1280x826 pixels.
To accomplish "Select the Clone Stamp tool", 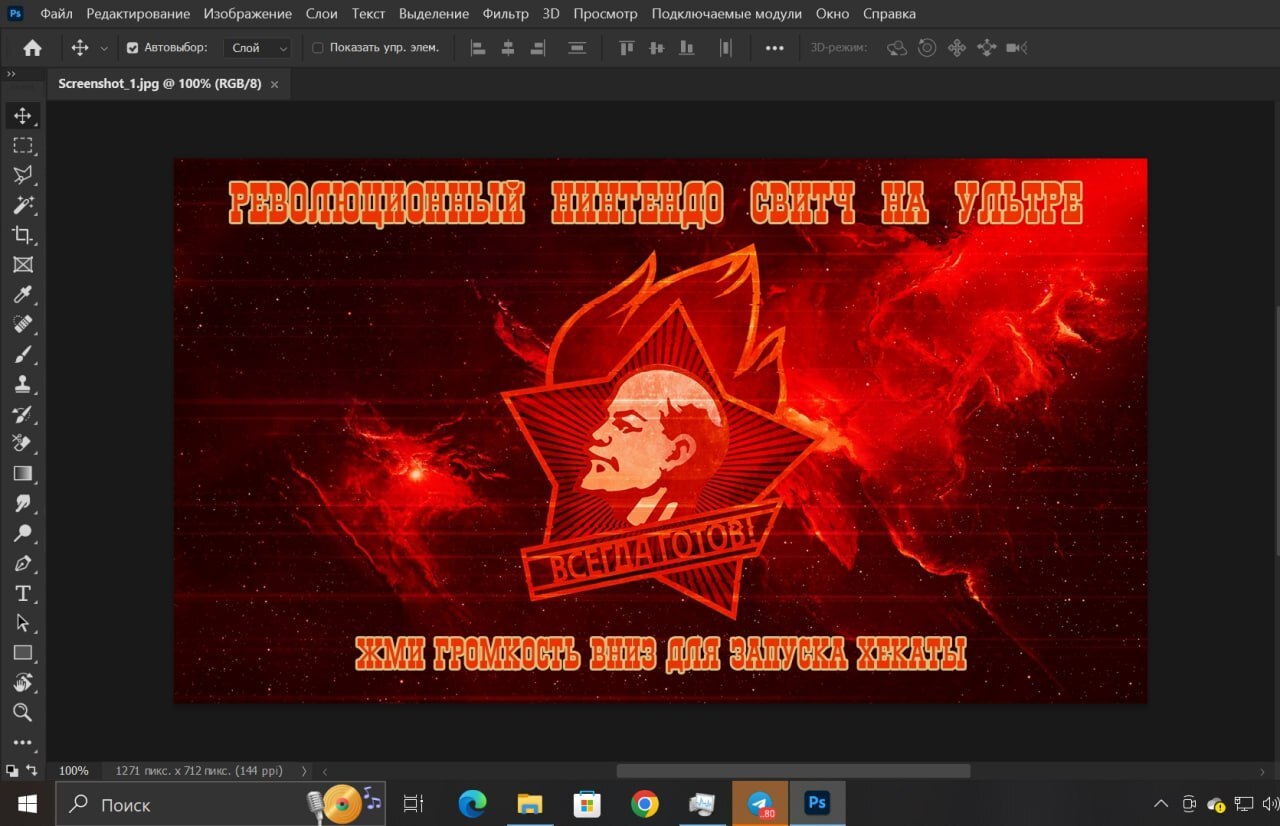I will (22, 384).
